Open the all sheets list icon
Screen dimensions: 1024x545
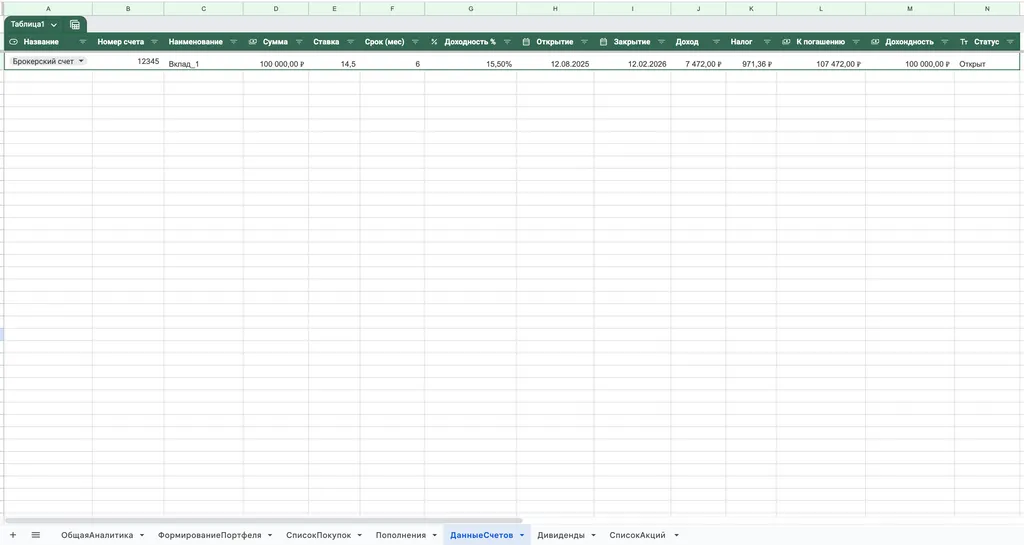tap(36, 535)
